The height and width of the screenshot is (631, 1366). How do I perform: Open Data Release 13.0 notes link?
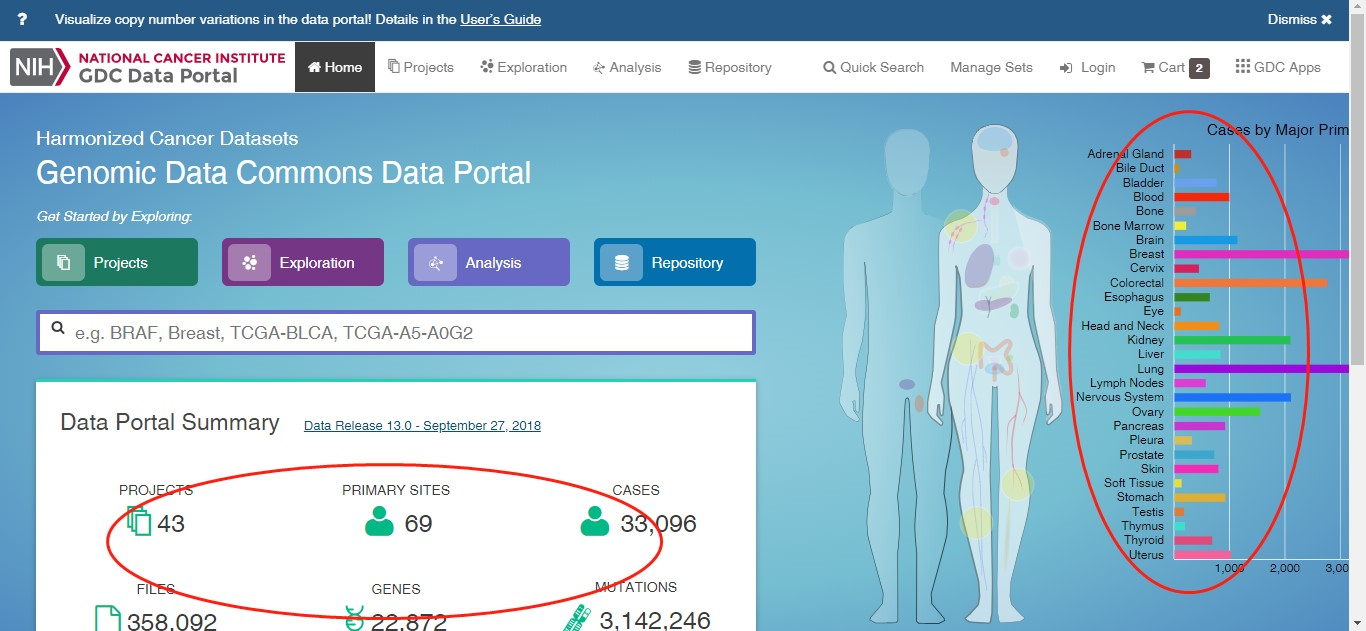pos(422,425)
